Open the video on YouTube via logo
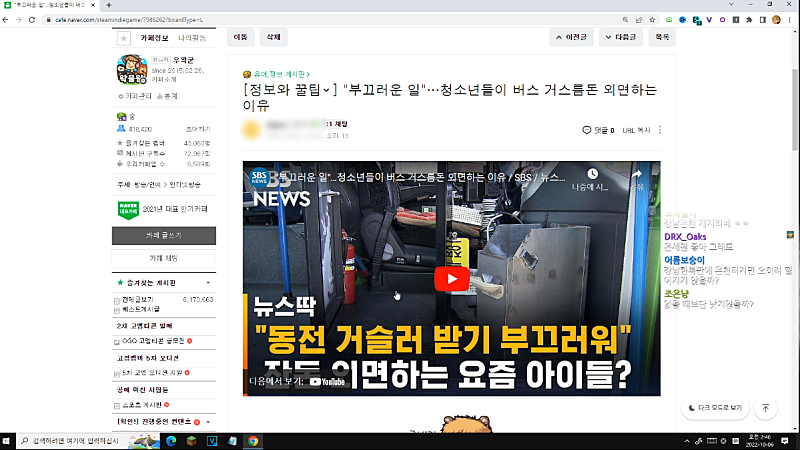 pos(327,382)
